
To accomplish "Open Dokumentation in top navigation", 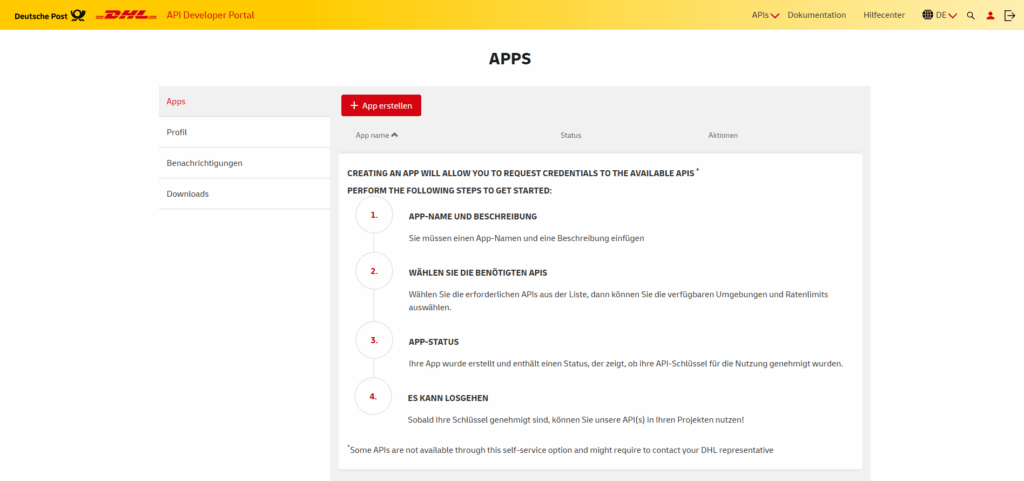I will click(x=816, y=15).
